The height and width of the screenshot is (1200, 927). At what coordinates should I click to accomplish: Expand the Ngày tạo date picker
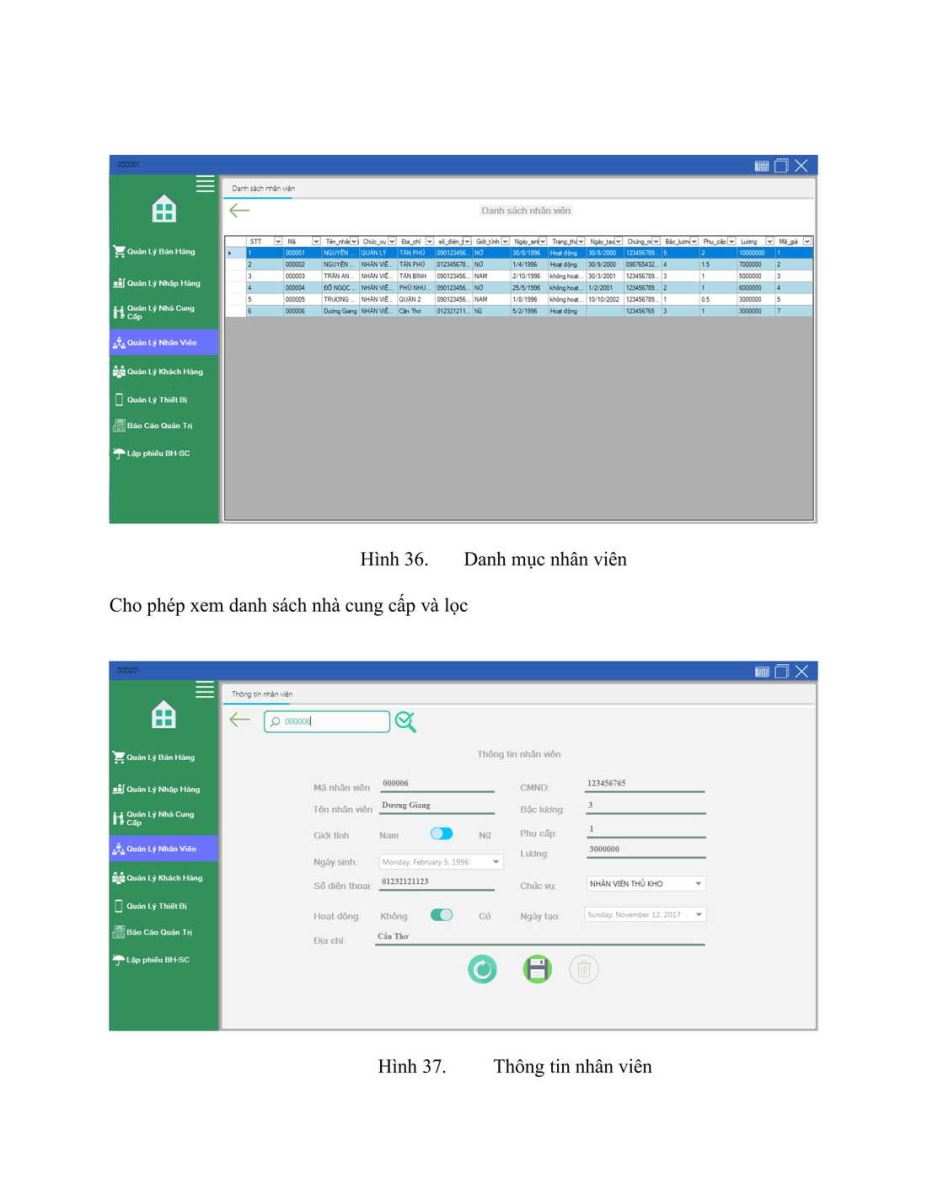699,914
